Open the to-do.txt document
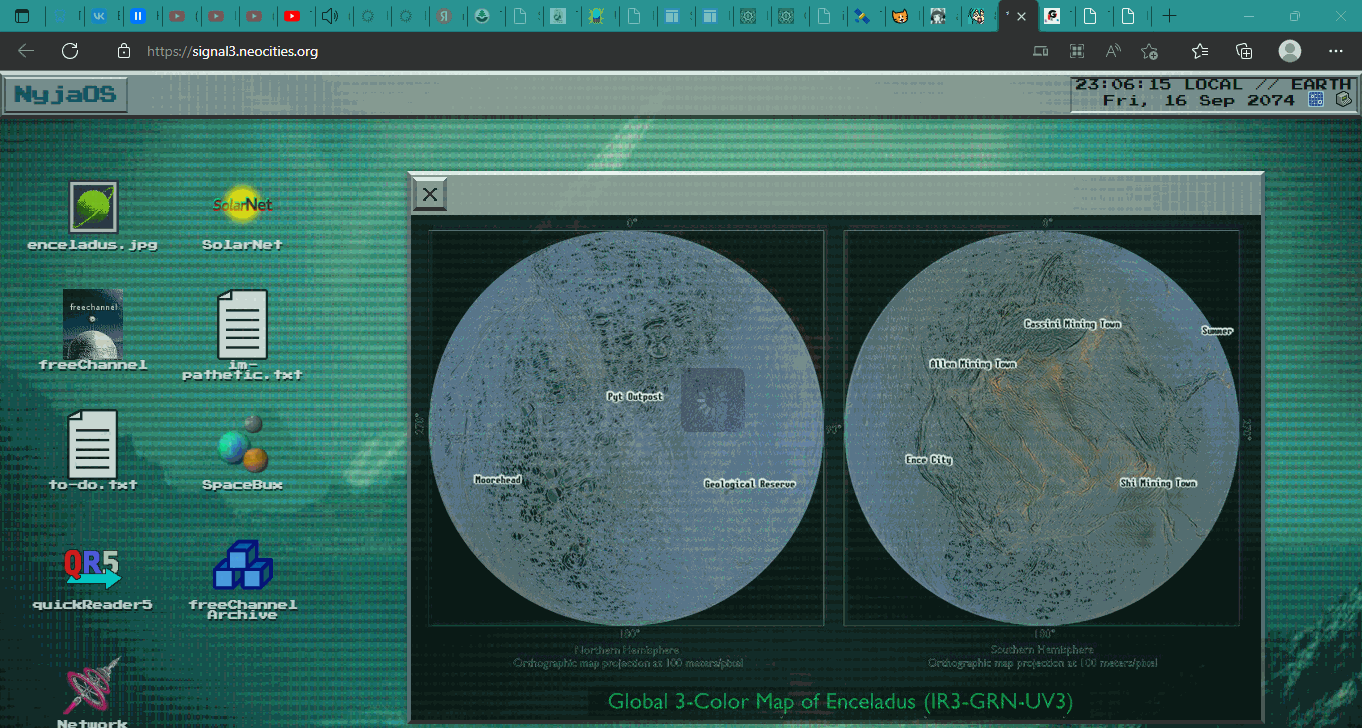 (93, 445)
